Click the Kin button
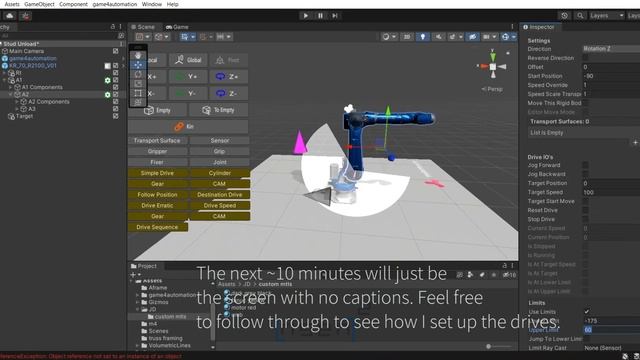The width and height of the screenshot is (640, 360). click(x=188, y=127)
